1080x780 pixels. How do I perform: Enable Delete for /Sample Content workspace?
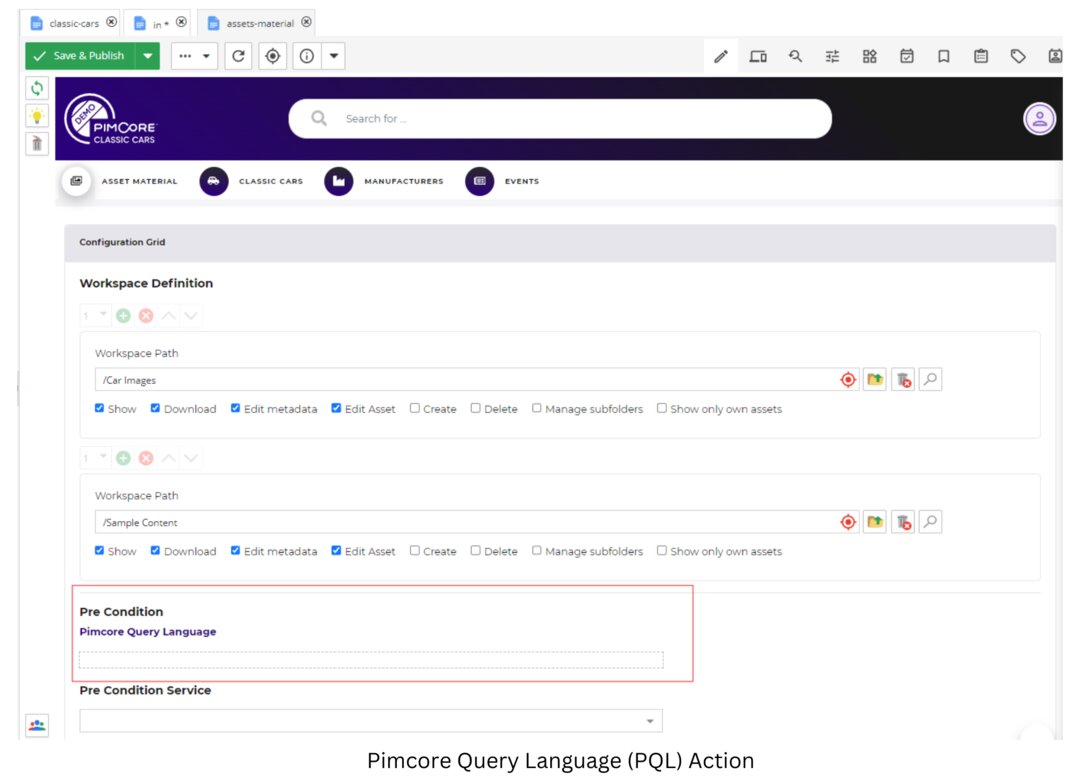[x=475, y=551]
